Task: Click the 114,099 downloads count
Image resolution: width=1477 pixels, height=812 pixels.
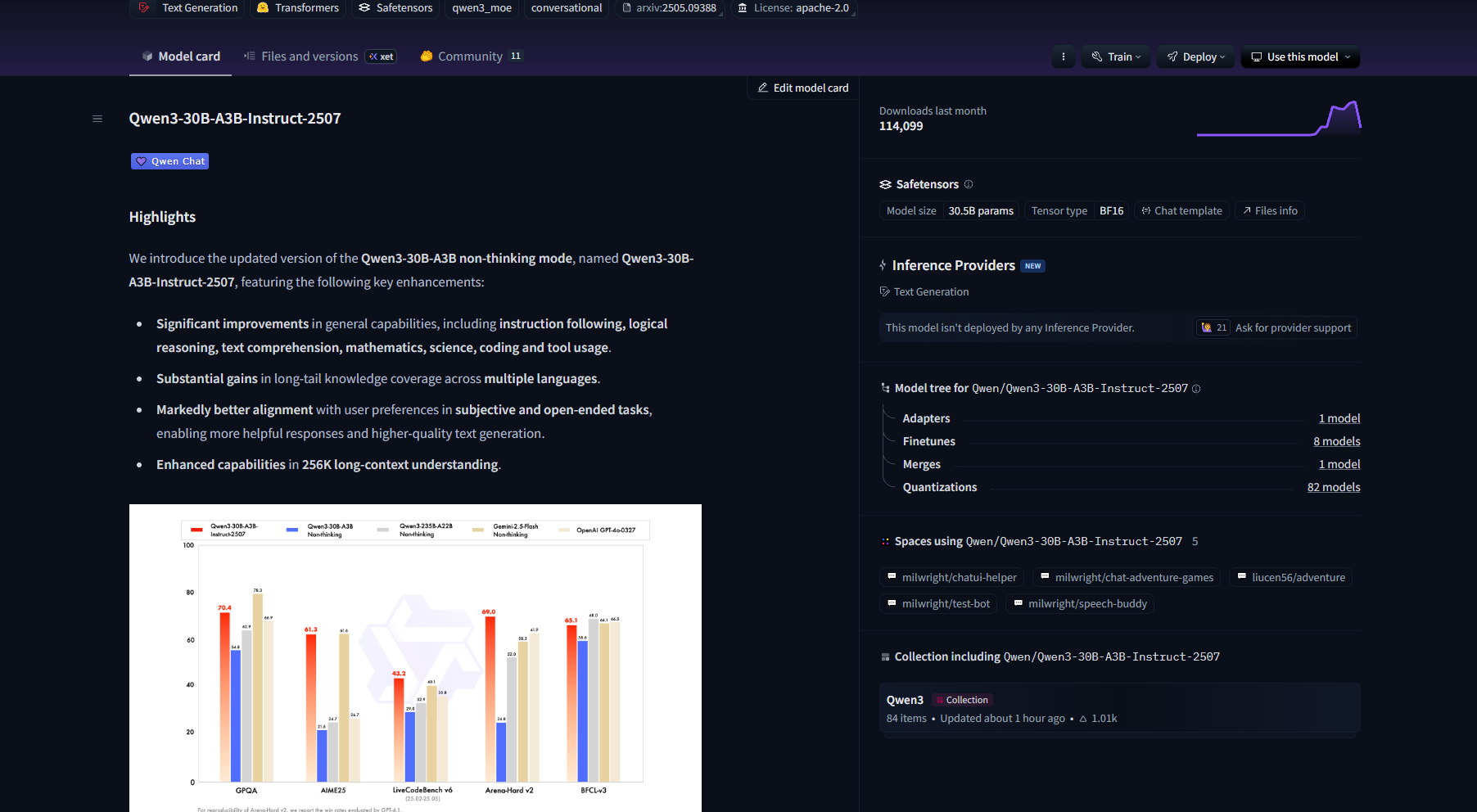Action: 901,127
